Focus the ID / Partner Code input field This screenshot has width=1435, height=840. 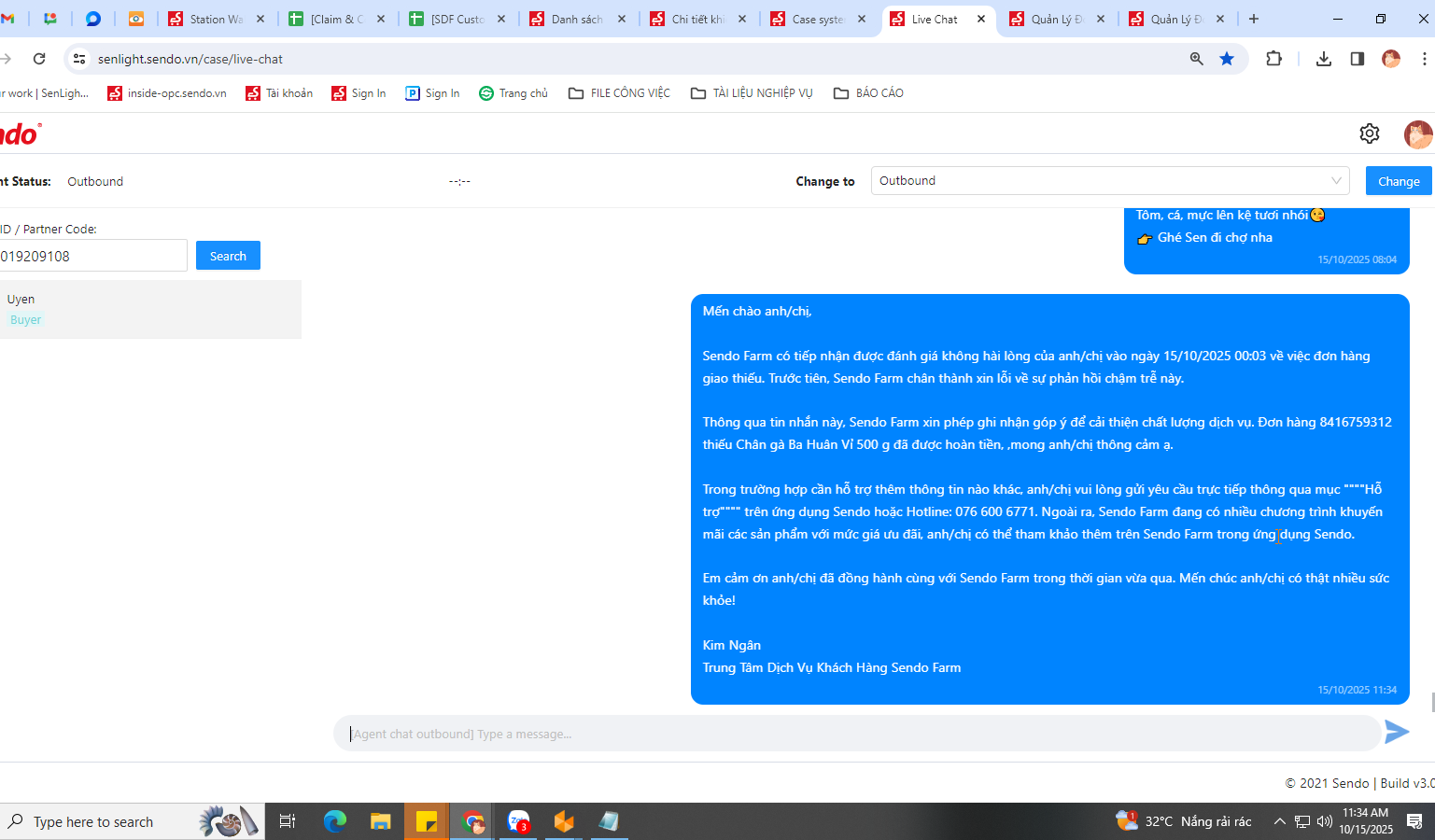tap(91, 256)
